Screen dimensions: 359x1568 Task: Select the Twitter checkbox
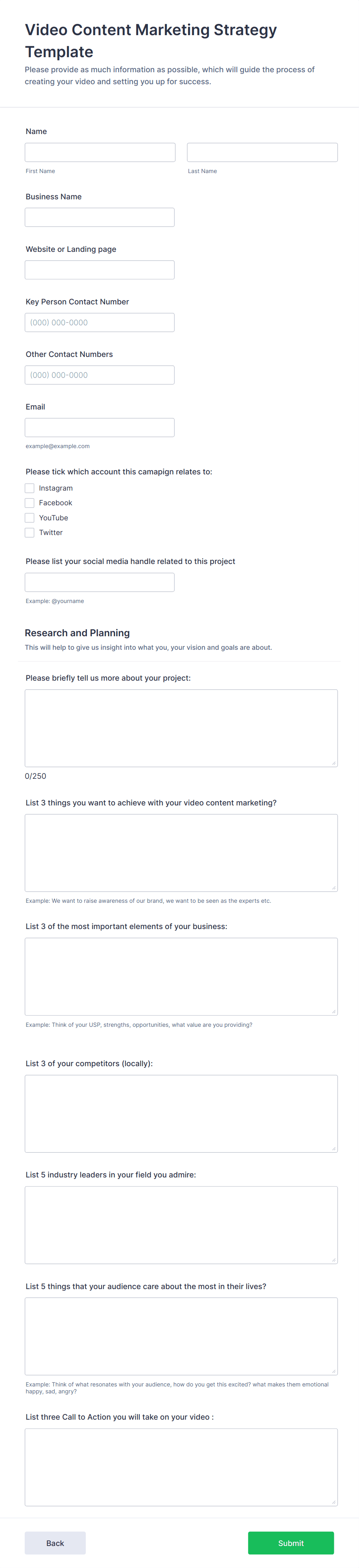[29, 532]
